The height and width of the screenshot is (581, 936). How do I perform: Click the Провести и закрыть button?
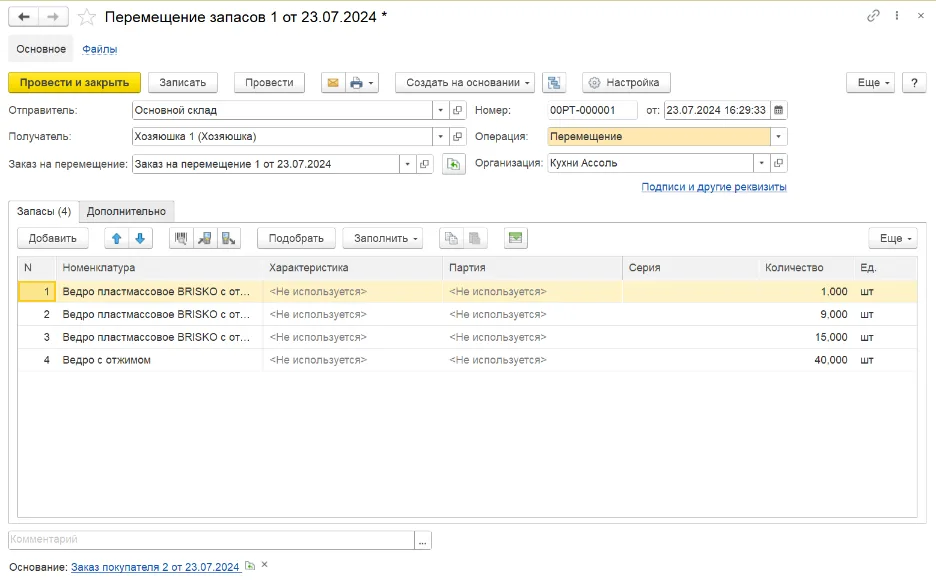75,83
